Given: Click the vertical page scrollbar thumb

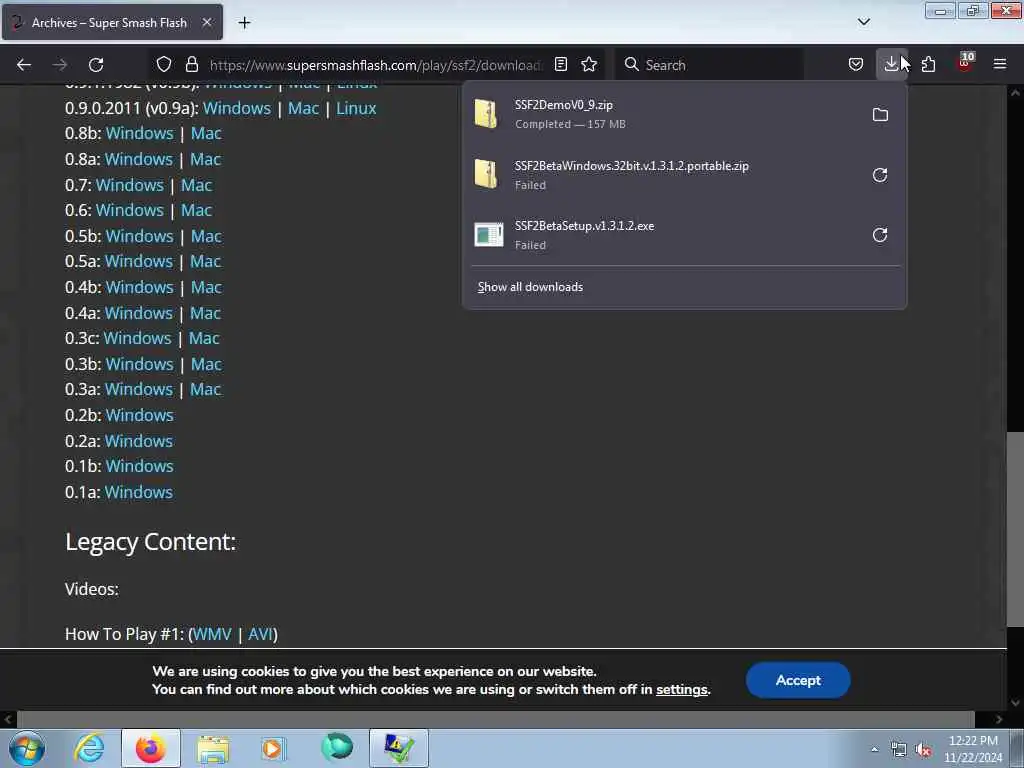Looking at the screenshot, I should (x=1015, y=529).
